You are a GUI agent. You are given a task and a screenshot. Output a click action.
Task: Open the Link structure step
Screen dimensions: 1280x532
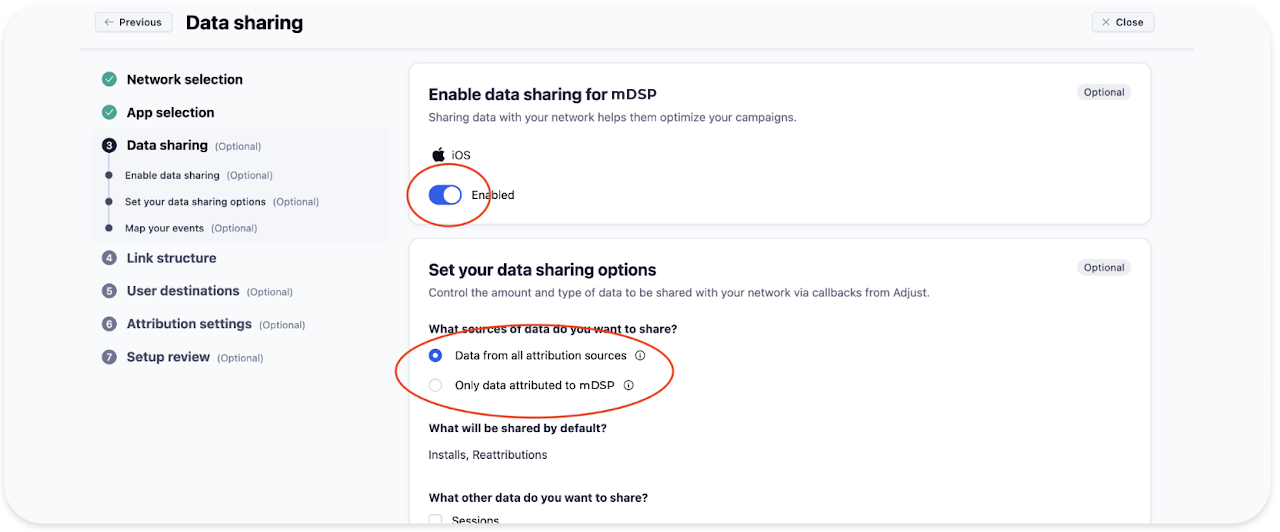pyautogui.click(x=171, y=258)
